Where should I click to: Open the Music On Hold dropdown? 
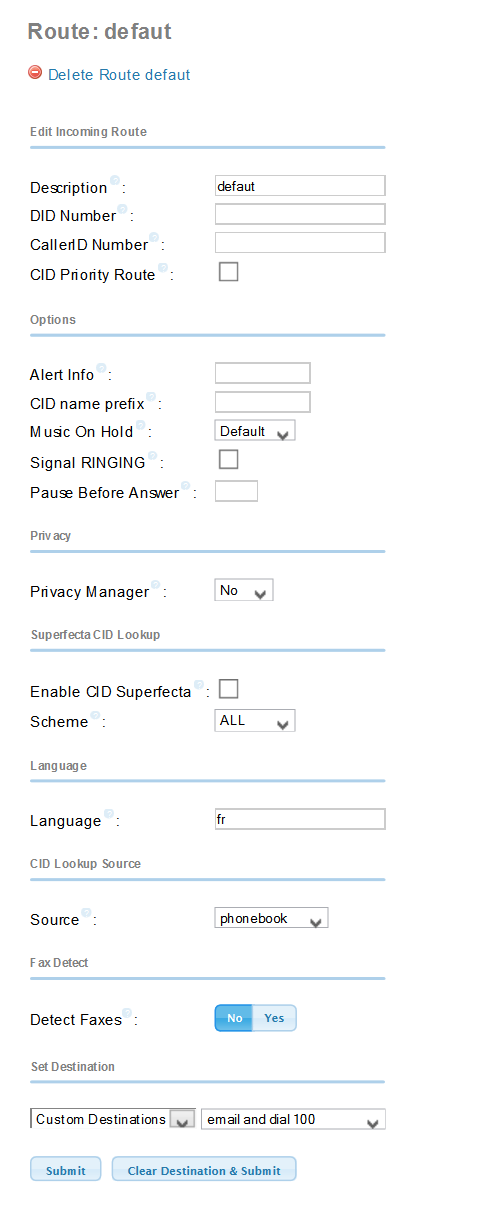(255, 431)
